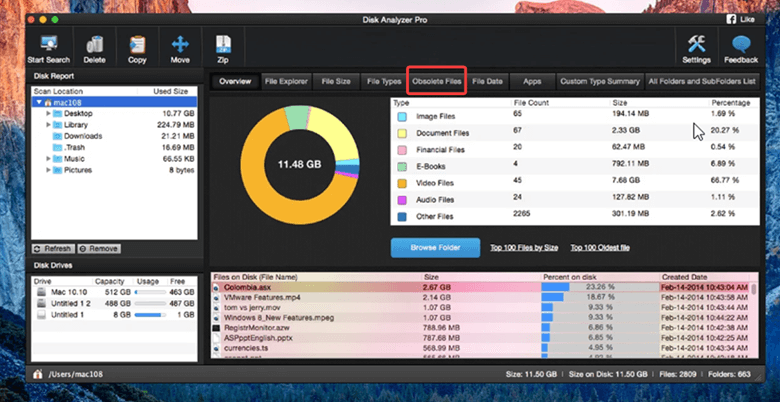
Task: Switch to the Overview tab
Action: pyautogui.click(x=235, y=82)
